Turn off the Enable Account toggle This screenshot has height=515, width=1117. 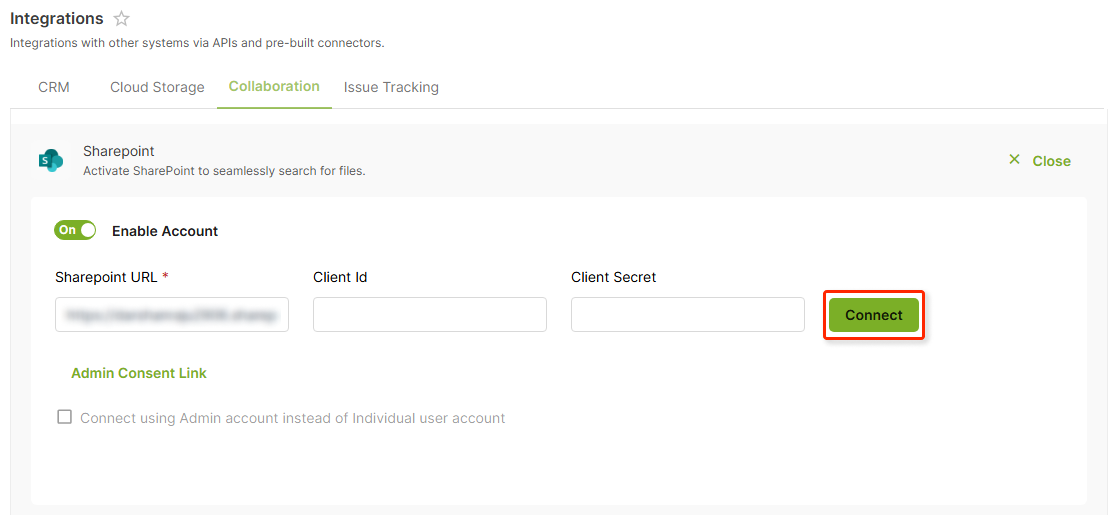tap(75, 230)
